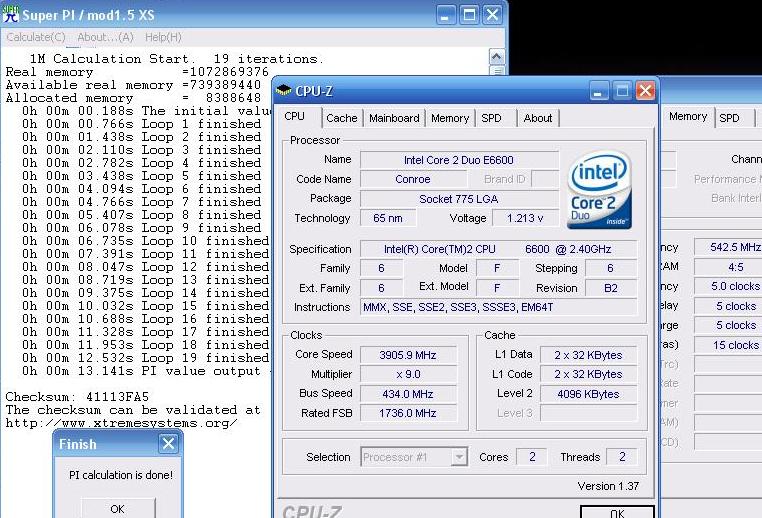Viewport: 762px width, 518px height.
Task: Click the Super PI scrollbar up arrow
Action: [496, 57]
